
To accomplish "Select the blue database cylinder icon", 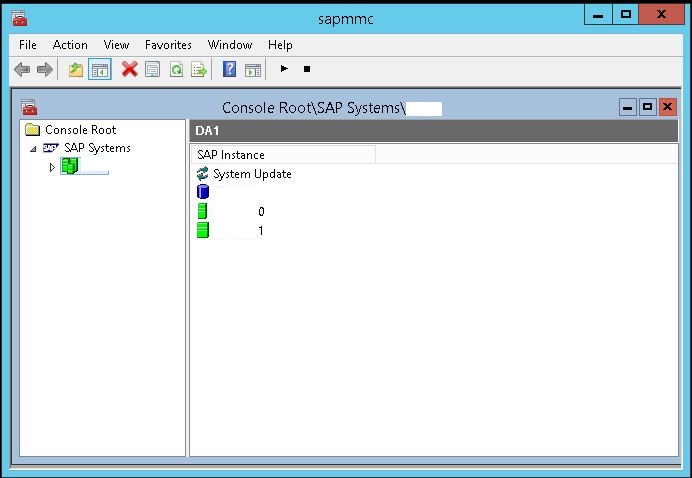I will (x=203, y=192).
